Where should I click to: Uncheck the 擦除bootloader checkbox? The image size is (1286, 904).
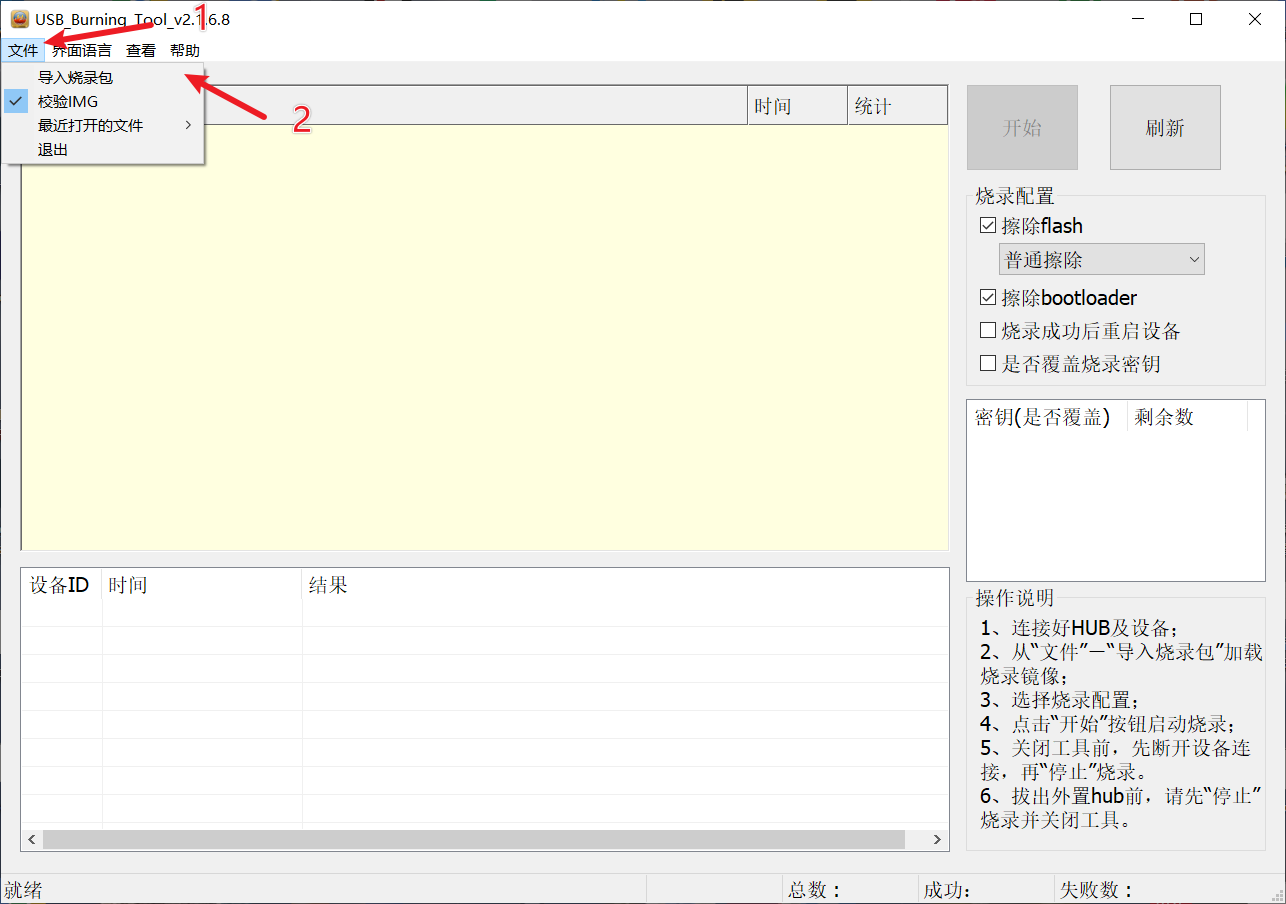[988, 298]
